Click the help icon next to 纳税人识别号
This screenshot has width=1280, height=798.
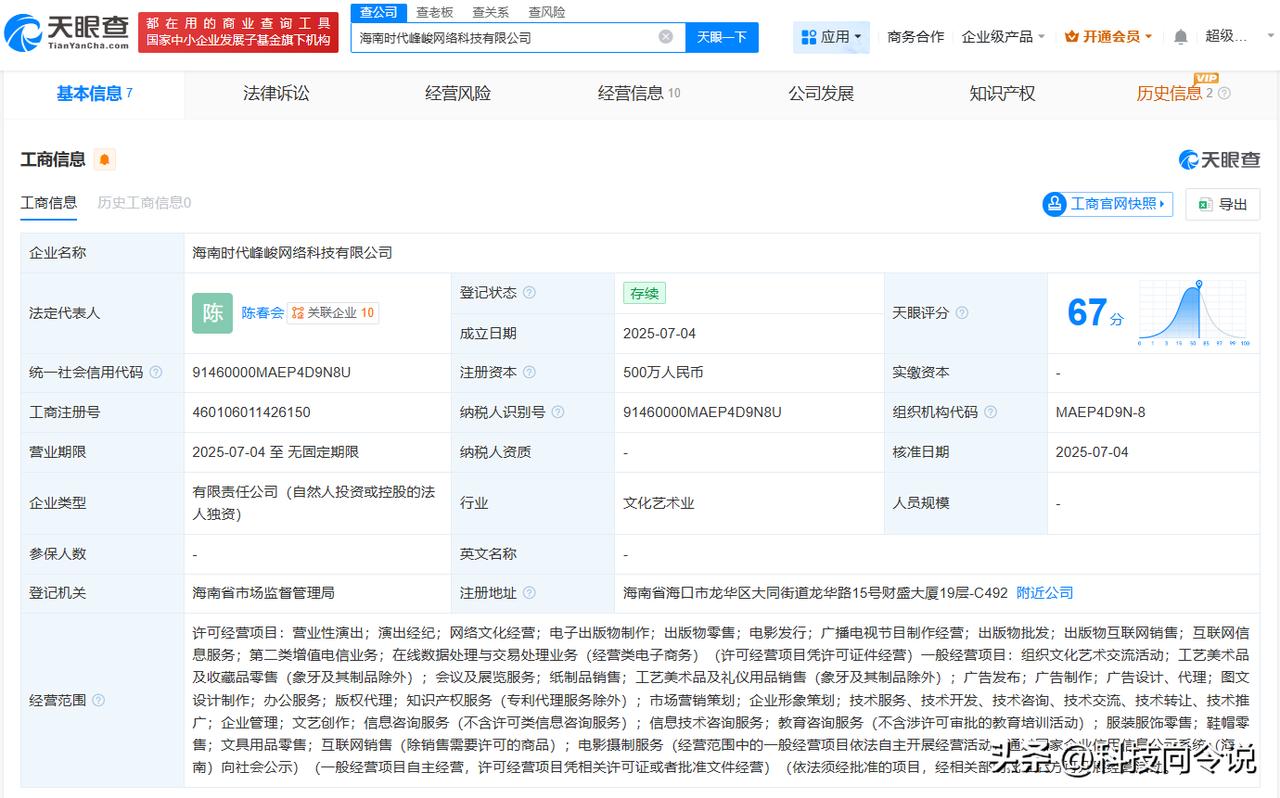click(x=558, y=412)
